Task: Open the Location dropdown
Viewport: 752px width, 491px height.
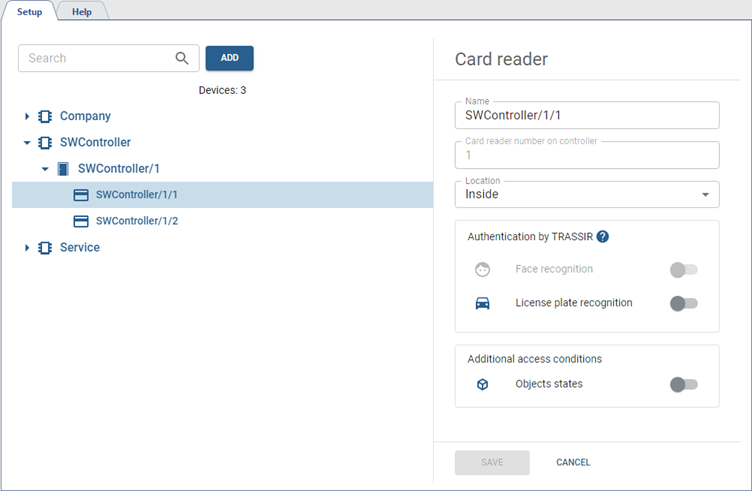Action: [x=587, y=194]
